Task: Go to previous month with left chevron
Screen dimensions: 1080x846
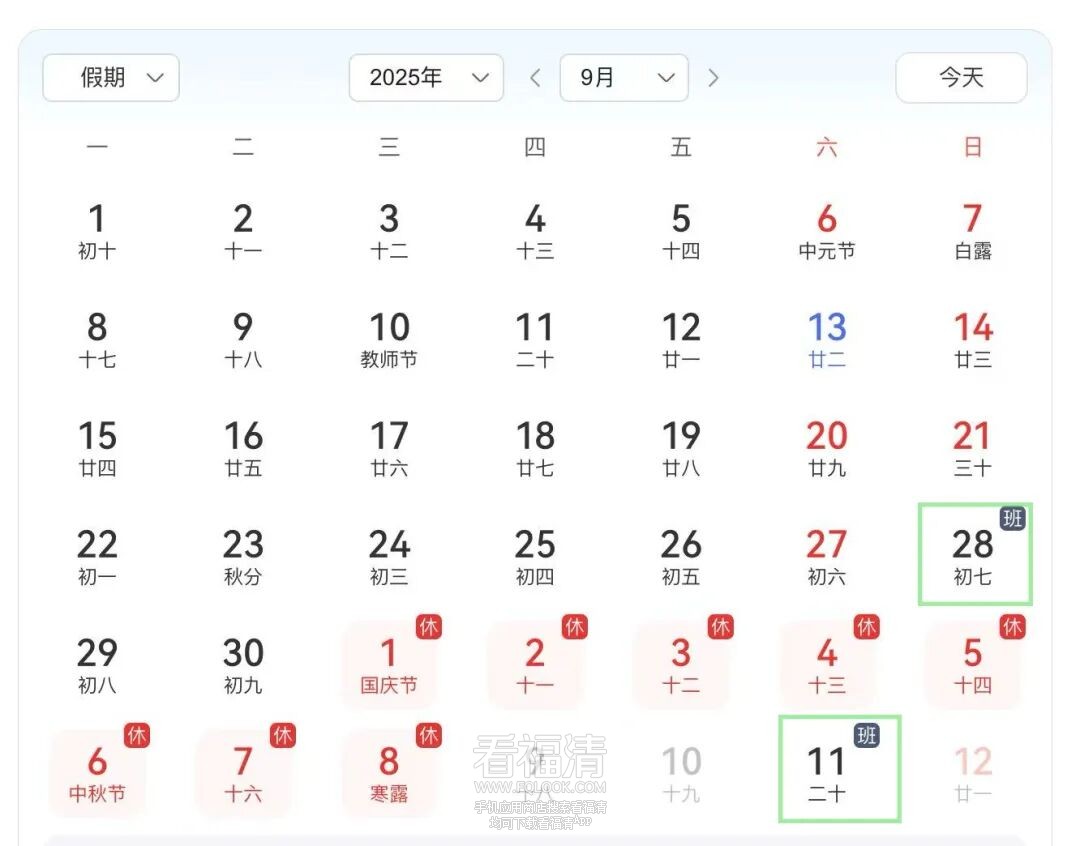Action: click(x=535, y=78)
